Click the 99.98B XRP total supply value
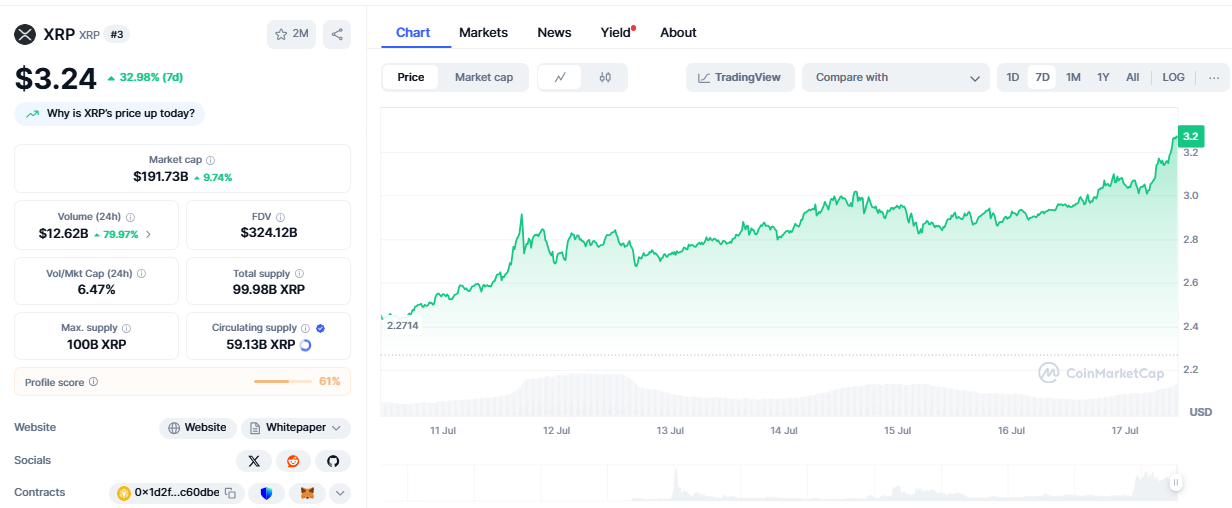The height and width of the screenshot is (508, 1232). tap(269, 290)
